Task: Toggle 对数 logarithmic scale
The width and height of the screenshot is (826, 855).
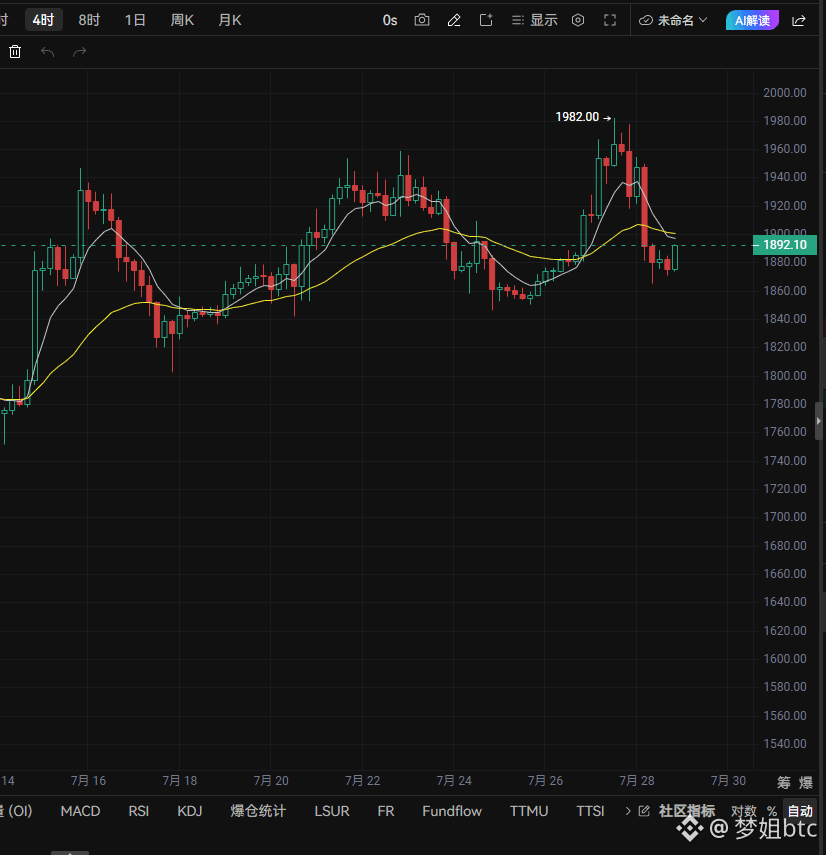Action: 744,811
